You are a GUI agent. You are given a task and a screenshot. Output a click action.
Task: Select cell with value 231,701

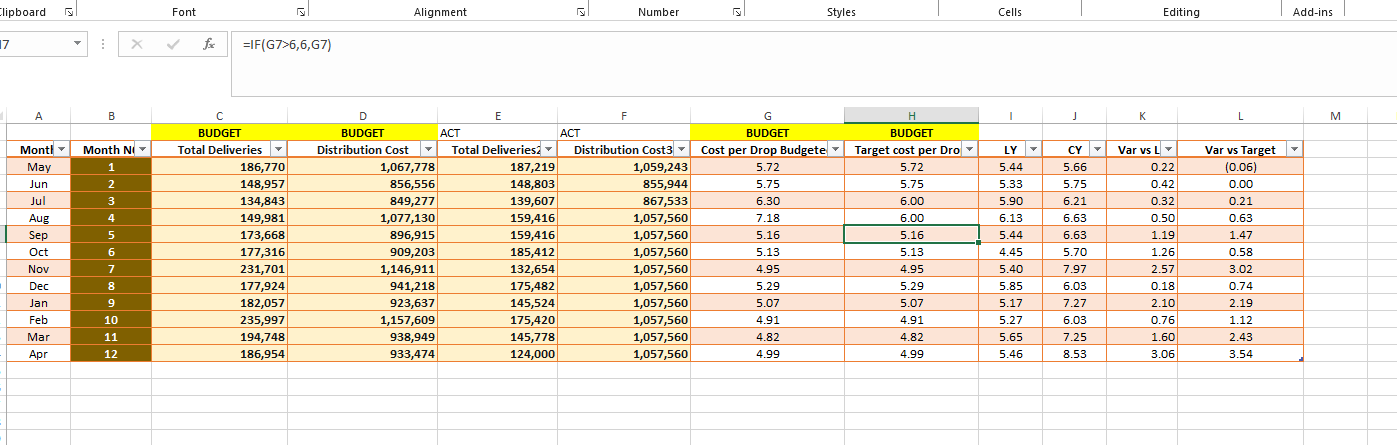219,269
